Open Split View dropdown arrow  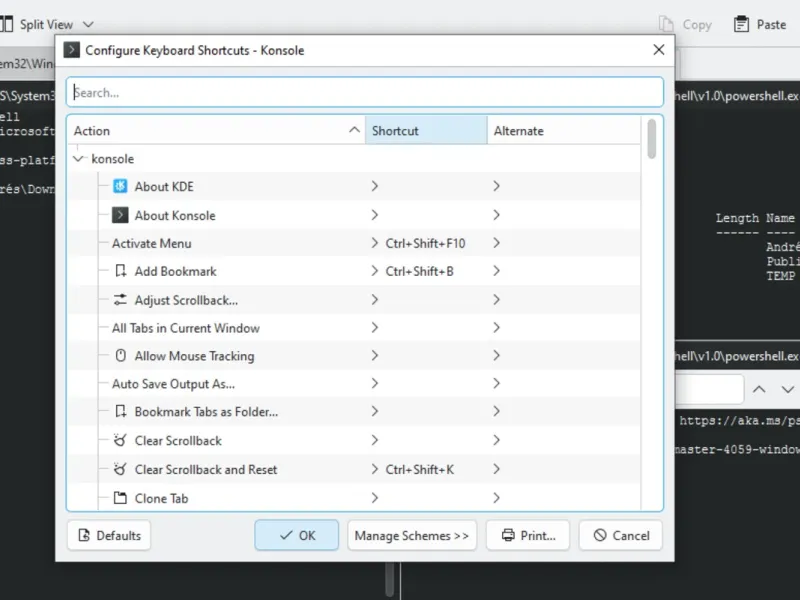88,24
